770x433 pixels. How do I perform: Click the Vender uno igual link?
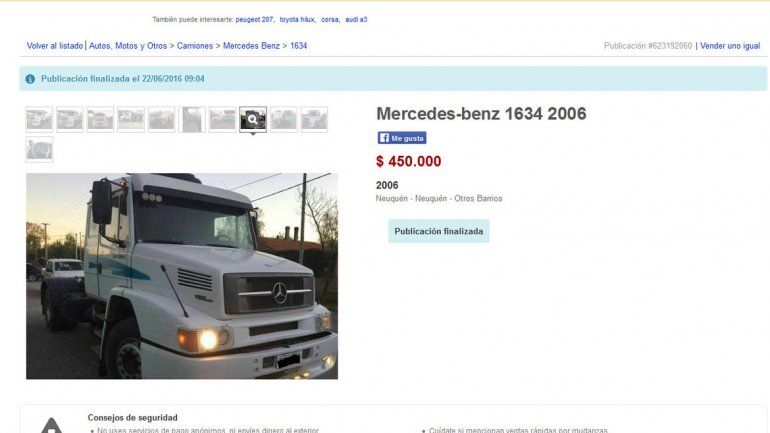[730, 46]
